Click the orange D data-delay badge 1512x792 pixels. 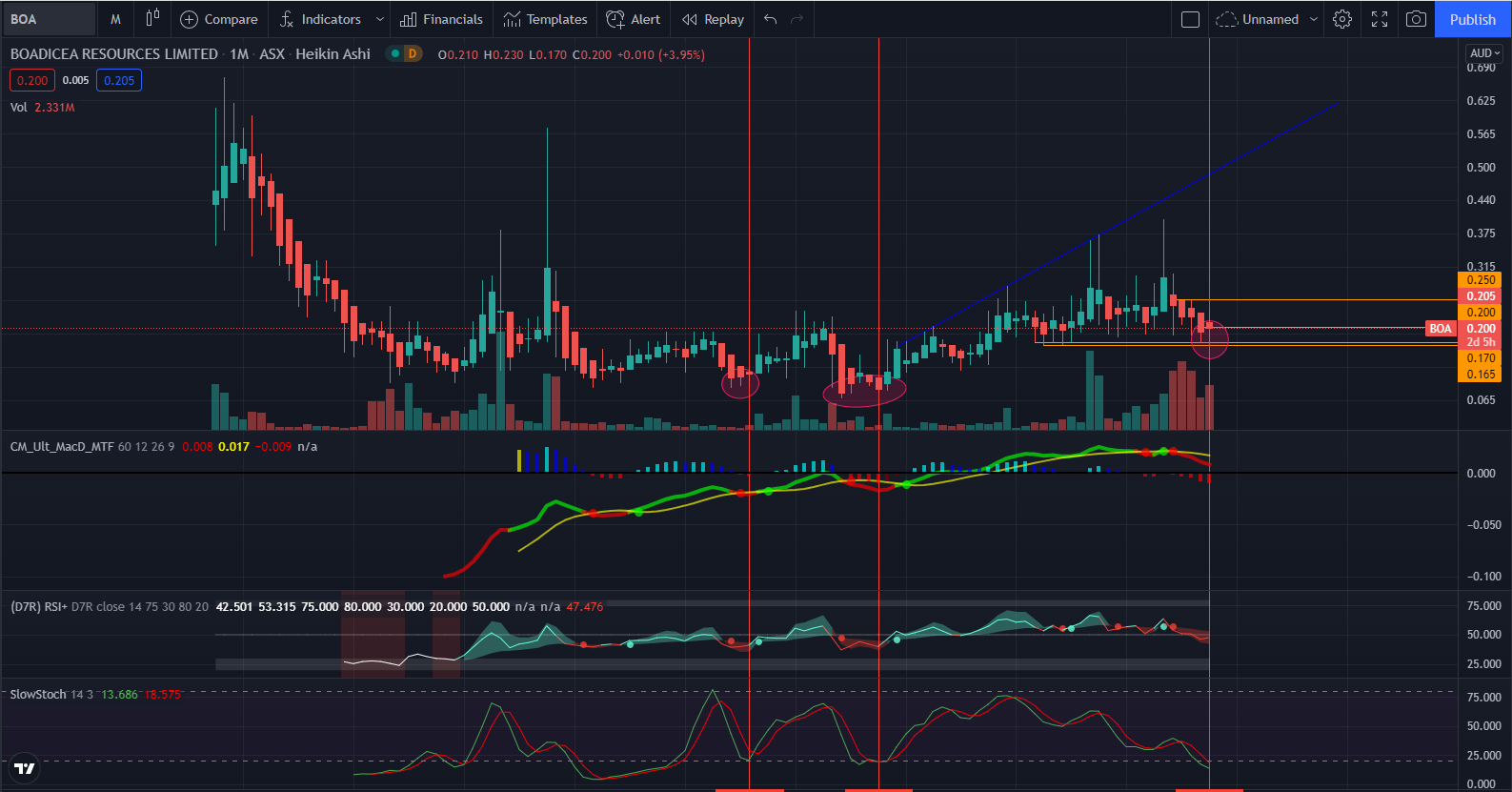click(x=413, y=53)
